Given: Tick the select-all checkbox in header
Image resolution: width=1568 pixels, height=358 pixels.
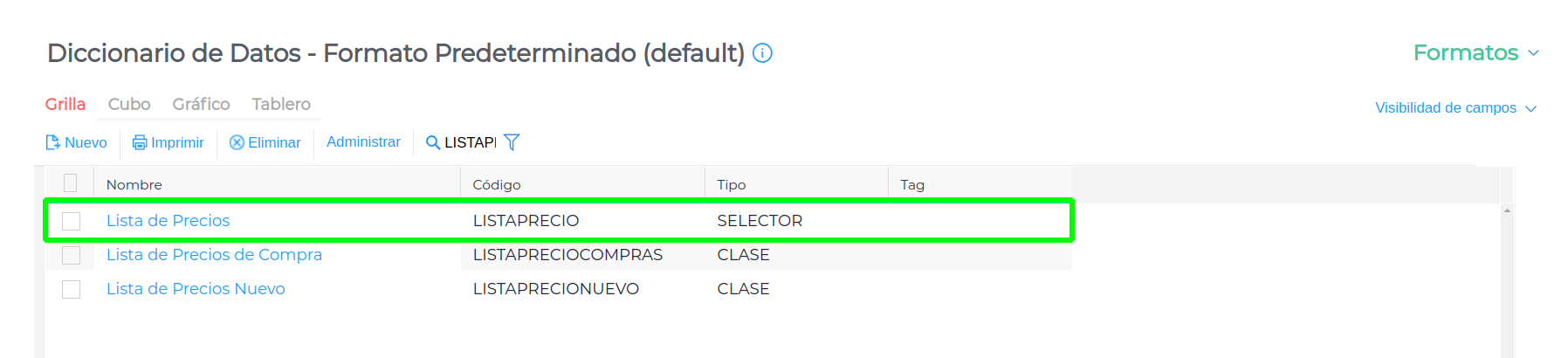Looking at the screenshot, I should pos(71,183).
